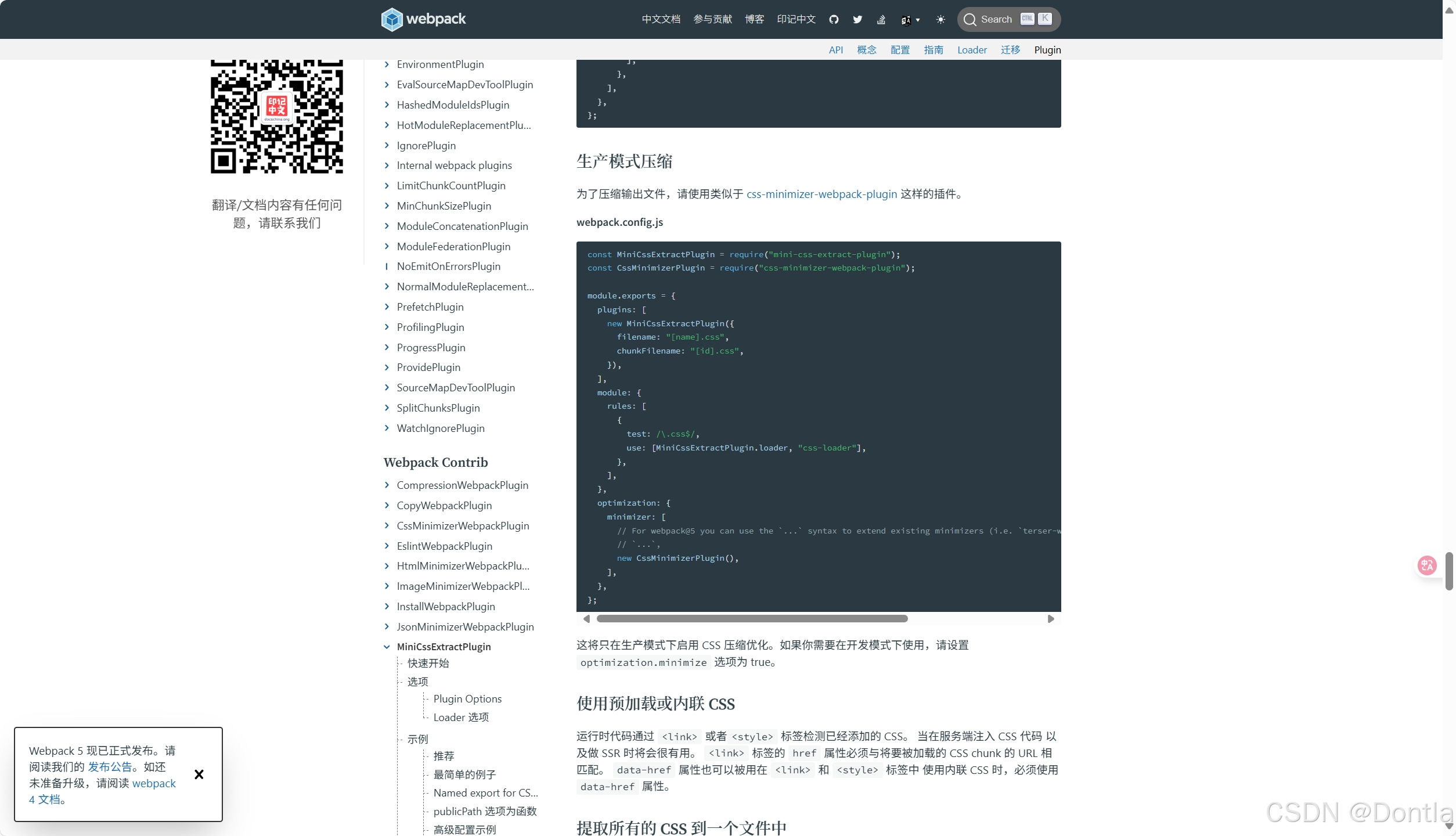Open the Twitter icon link

pos(857,19)
